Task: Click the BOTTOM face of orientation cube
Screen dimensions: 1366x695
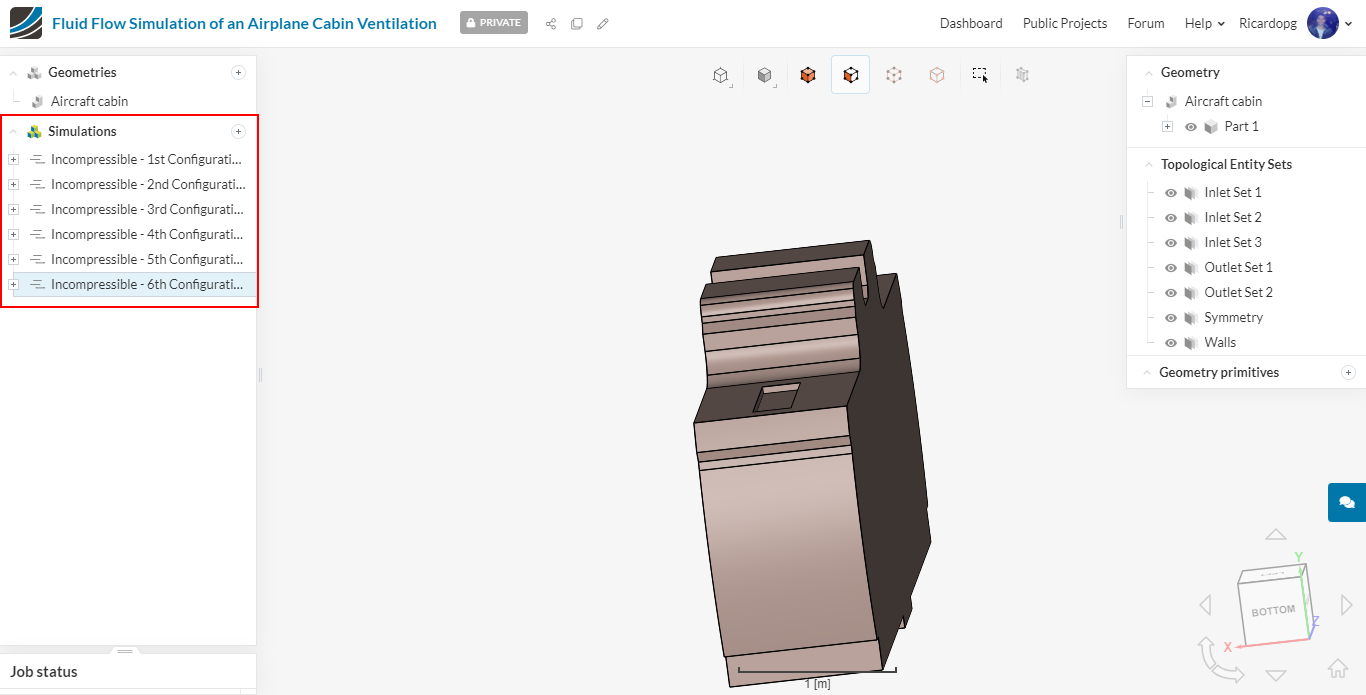Action: click(x=1273, y=611)
